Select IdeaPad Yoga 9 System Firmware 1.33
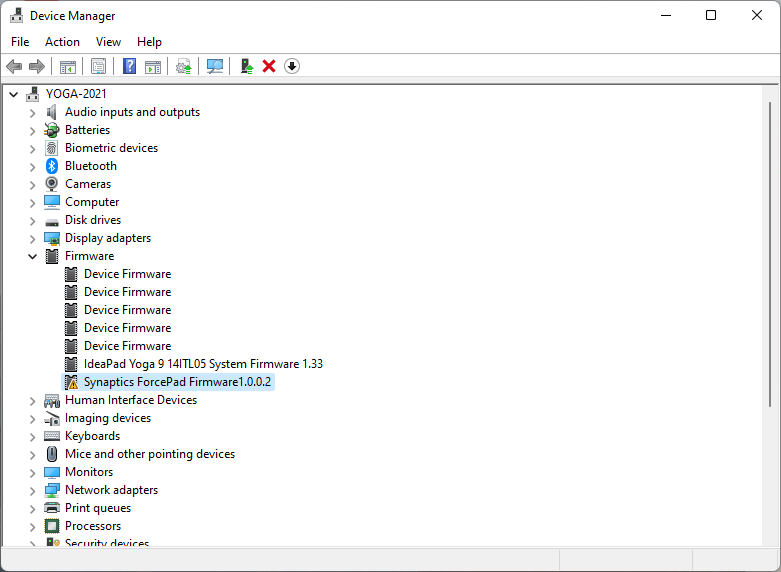Image resolution: width=781 pixels, height=572 pixels. pyautogui.click(x=203, y=364)
